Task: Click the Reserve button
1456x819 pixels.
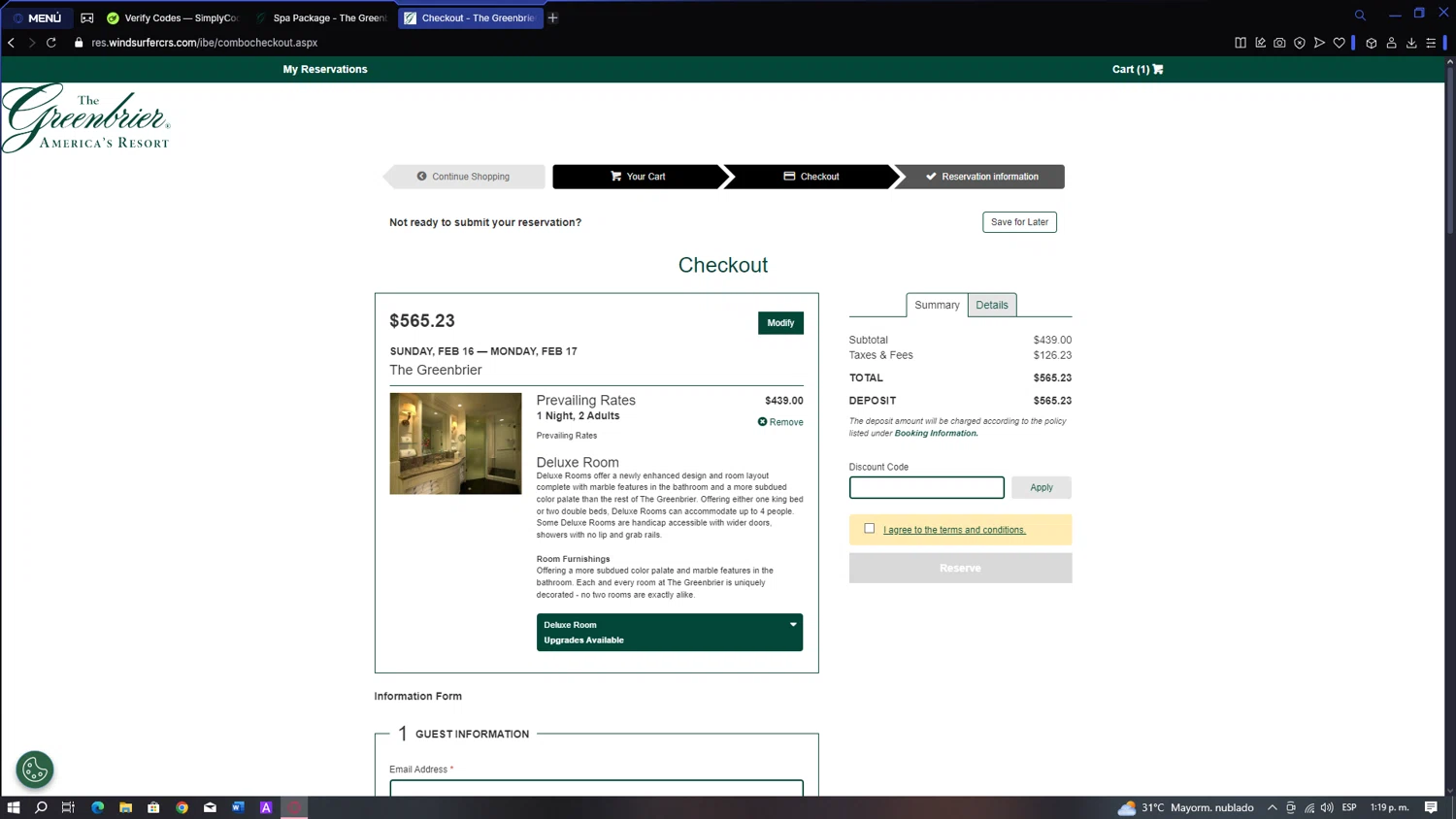Action: tap(960, 568)
